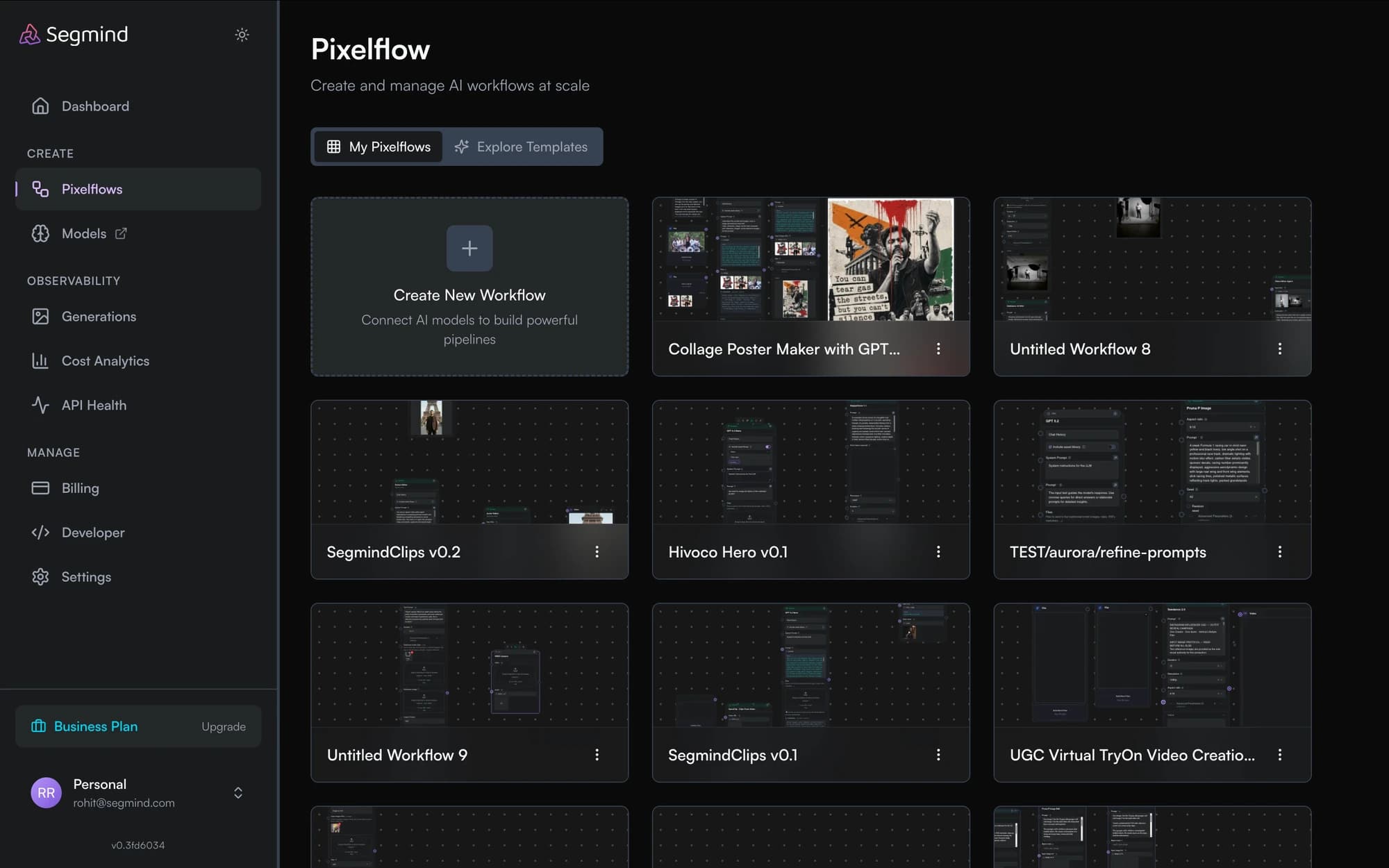Toggle the light/dark theme sun icon
Image resolution: width=1389 pixels, height=868 pixels.
(242, 34)
